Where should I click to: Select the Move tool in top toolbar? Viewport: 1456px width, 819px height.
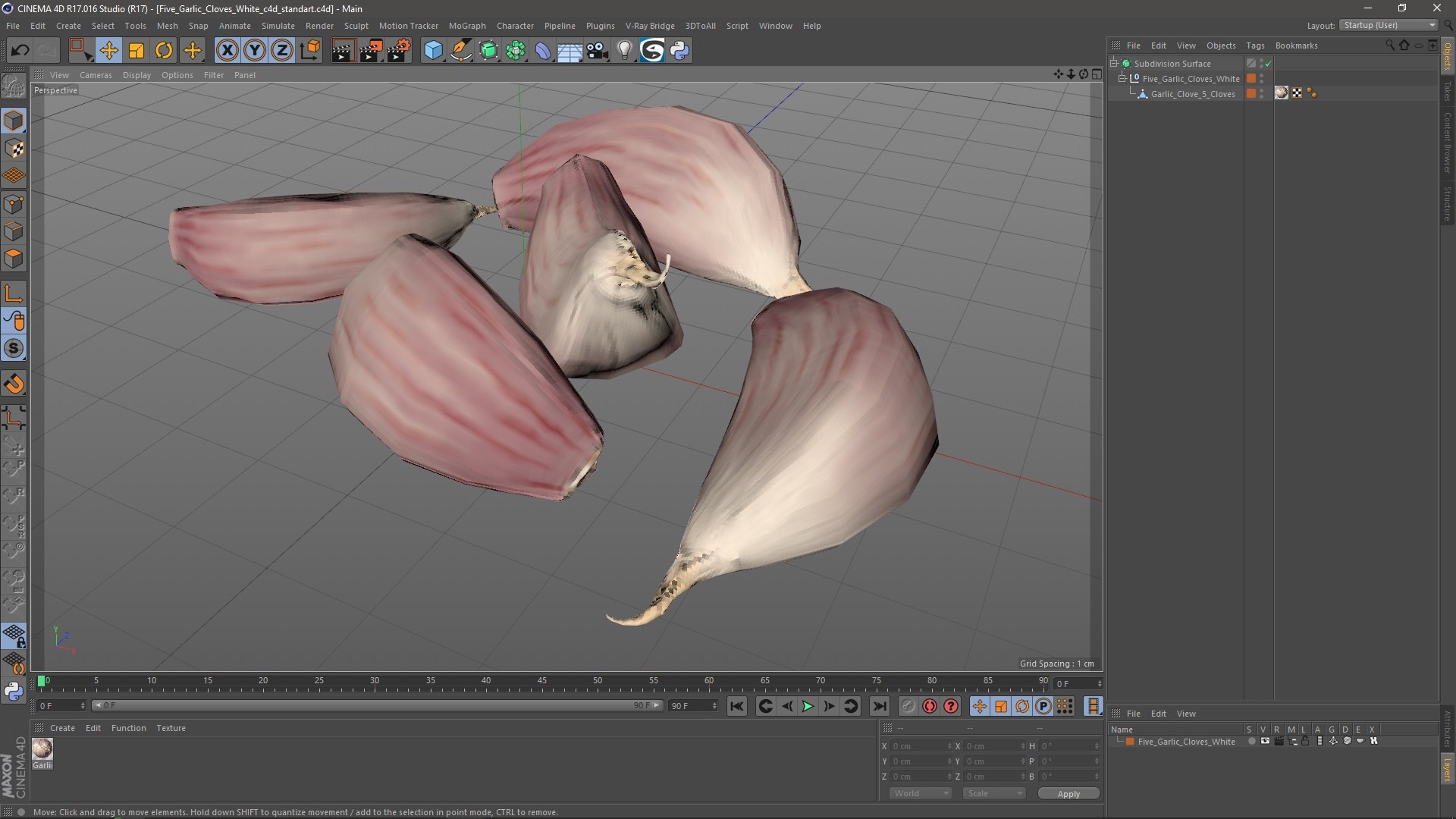[x=108, y=51]
